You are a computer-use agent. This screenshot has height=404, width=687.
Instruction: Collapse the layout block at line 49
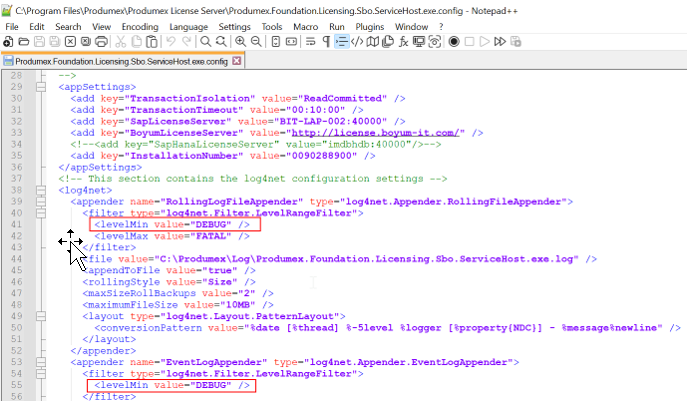41,316
